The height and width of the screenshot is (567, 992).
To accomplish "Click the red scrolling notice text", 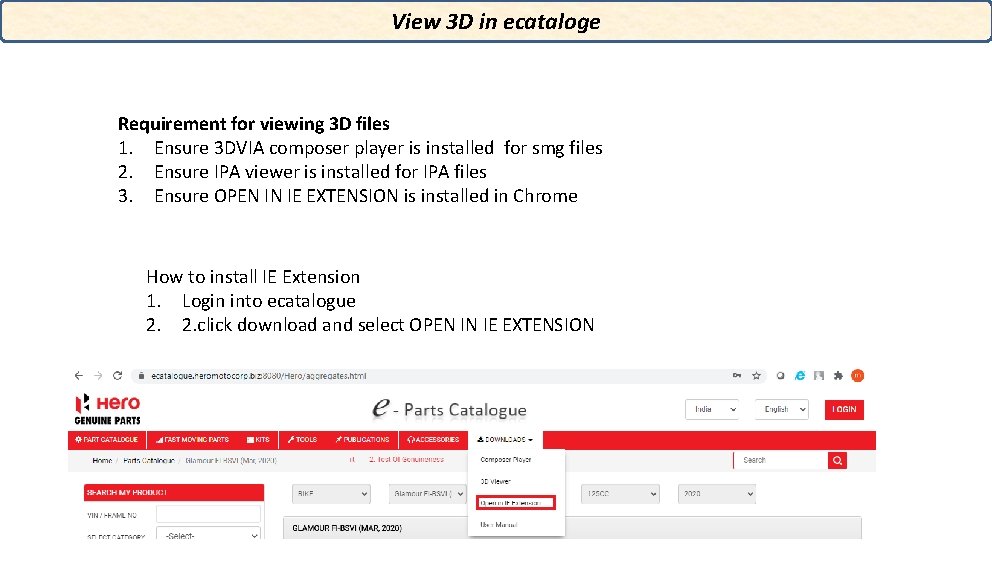I will tap(406, 459).
